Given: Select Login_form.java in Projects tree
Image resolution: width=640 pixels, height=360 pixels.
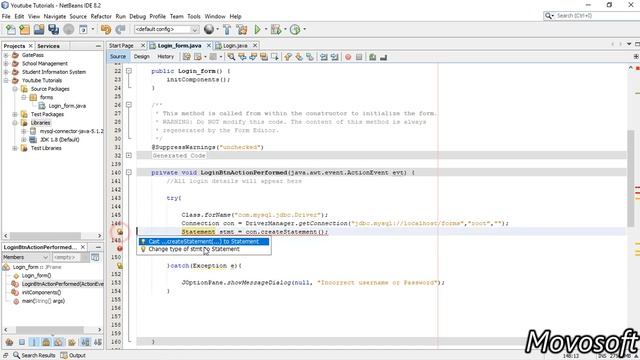Looking at the screenshot, I should click(67, 106).
